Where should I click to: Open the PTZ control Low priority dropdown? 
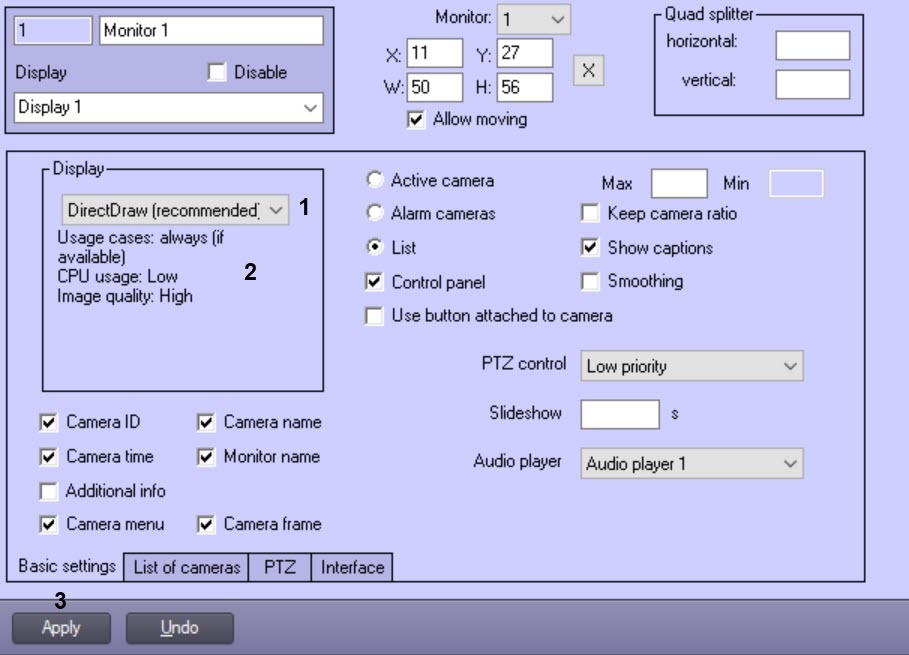(692, 366)
